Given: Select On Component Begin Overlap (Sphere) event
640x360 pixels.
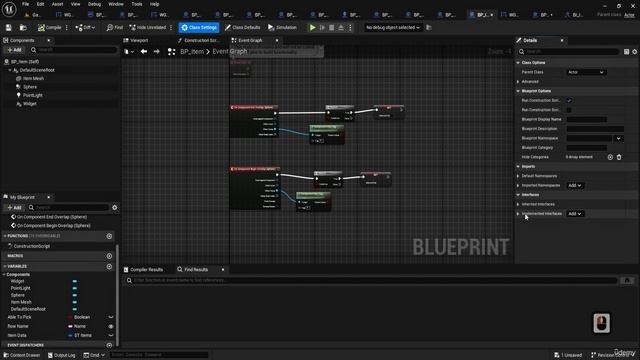Looking at the screenshot, I should (x=53, y=226).
